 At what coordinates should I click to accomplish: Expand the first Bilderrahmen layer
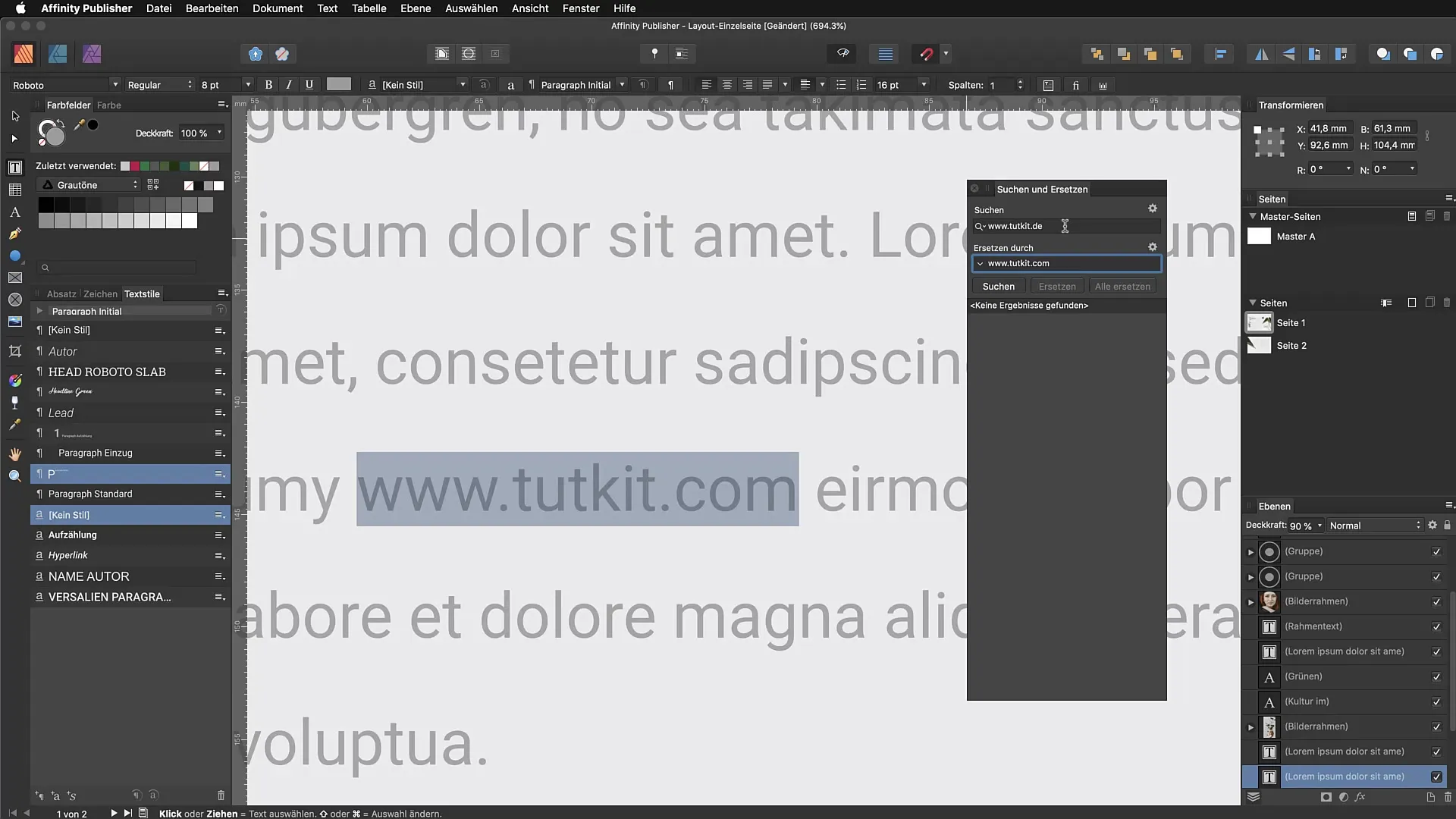1251,602
